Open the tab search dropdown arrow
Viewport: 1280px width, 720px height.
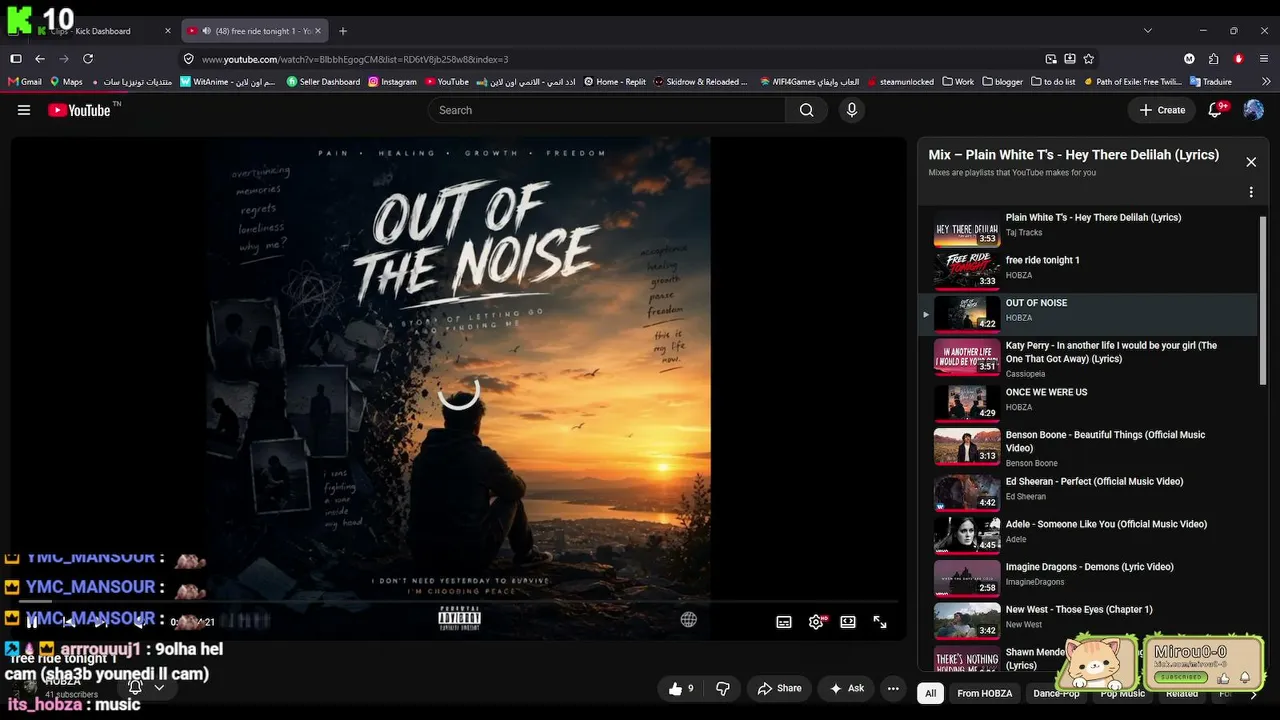pyautogui.click(x=1147, y=31)
